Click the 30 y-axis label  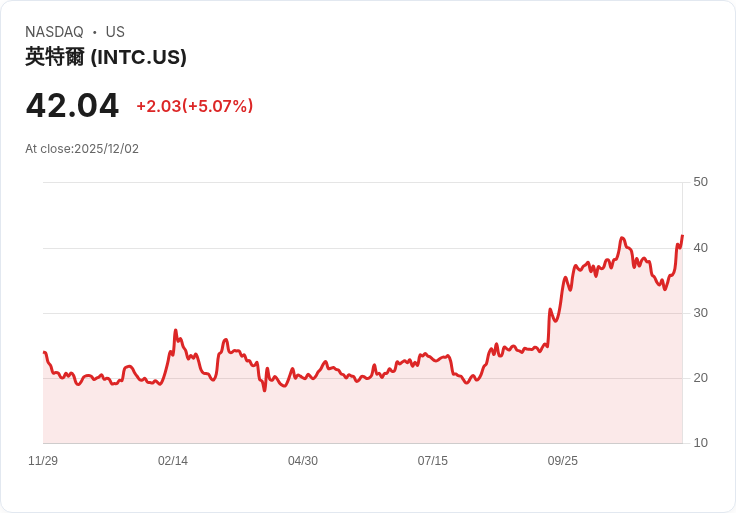(x=700, y=313)
